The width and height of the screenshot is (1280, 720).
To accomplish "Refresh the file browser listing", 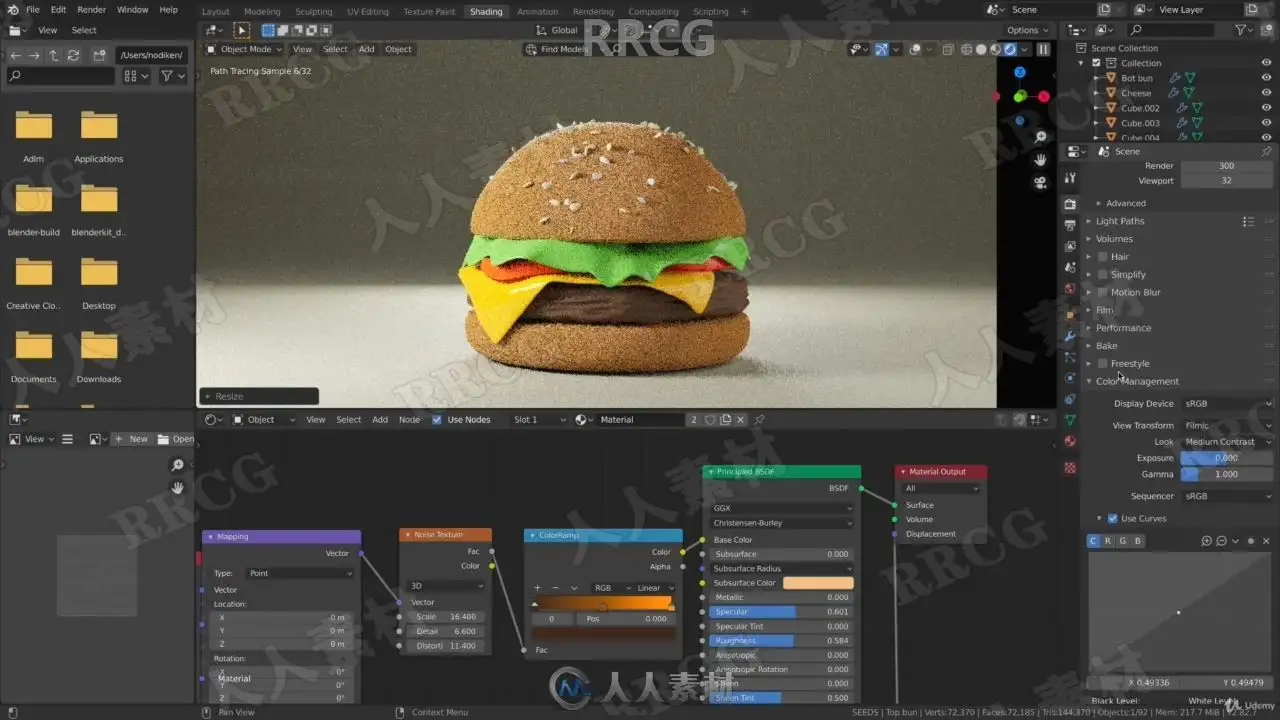I will (x=73, y=55).
